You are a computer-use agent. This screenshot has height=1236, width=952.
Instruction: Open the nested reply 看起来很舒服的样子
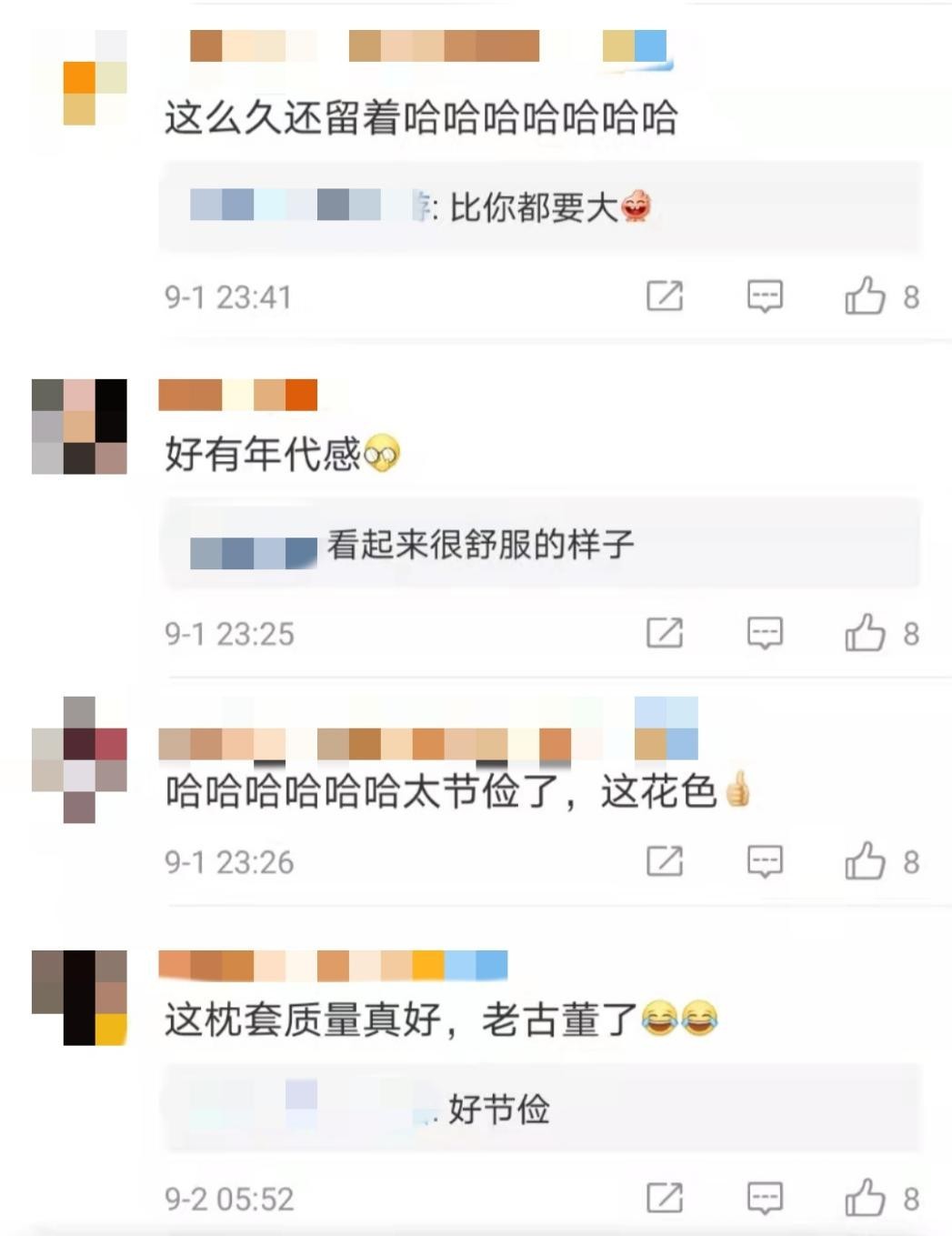pyautogui.click(x=541, y=544)
